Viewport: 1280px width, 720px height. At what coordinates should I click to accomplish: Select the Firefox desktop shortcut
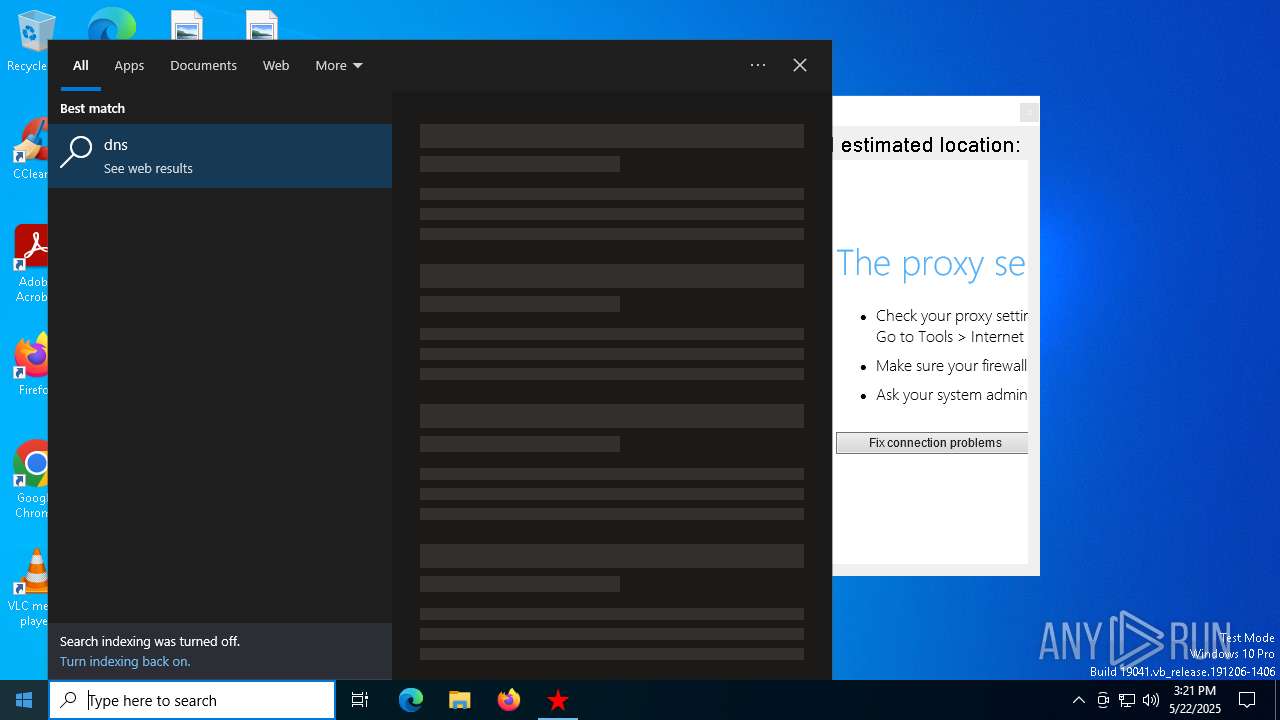(32, 365)
